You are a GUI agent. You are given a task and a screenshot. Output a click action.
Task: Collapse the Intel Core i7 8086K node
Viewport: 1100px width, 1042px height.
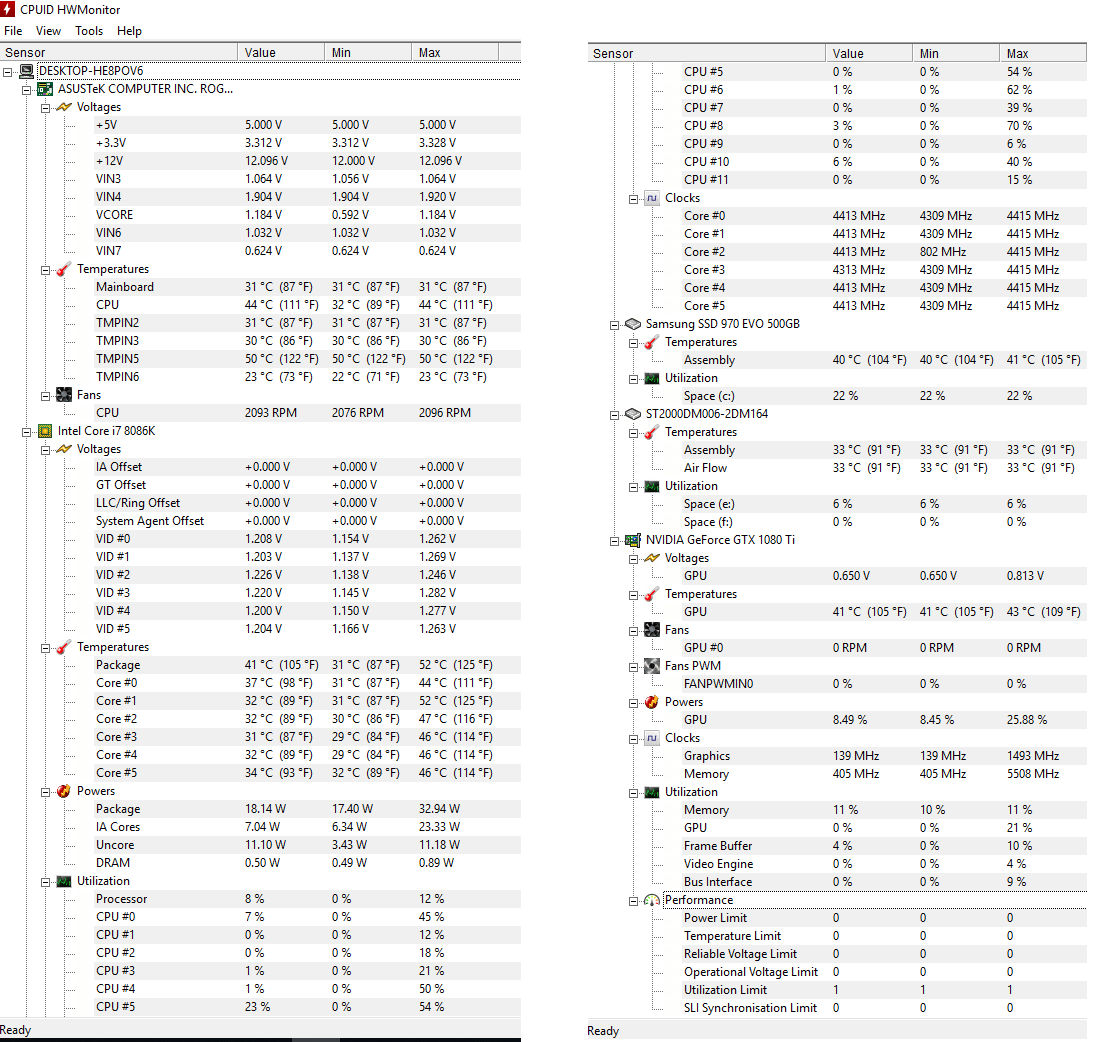(x=27, y=432)
